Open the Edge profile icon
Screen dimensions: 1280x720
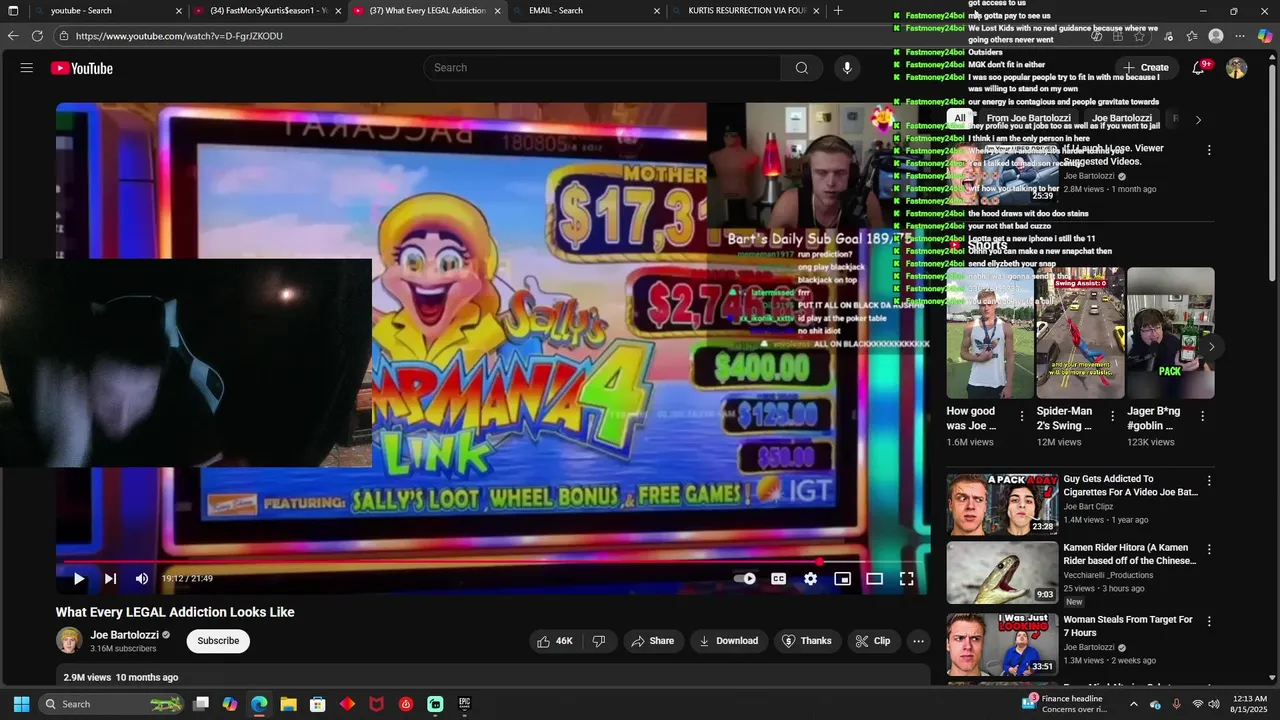[1216, 36]
